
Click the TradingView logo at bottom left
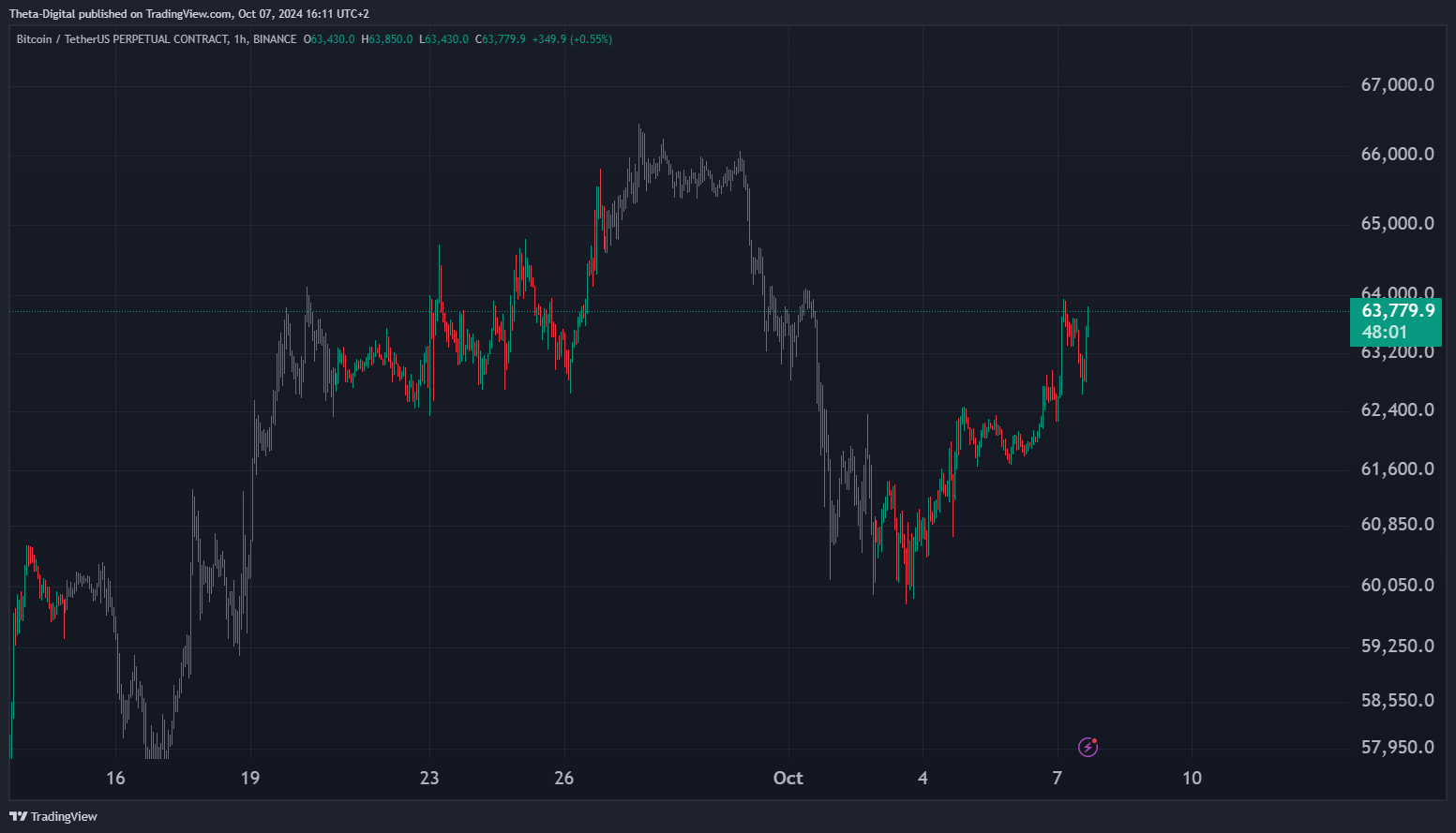[53, 816]
